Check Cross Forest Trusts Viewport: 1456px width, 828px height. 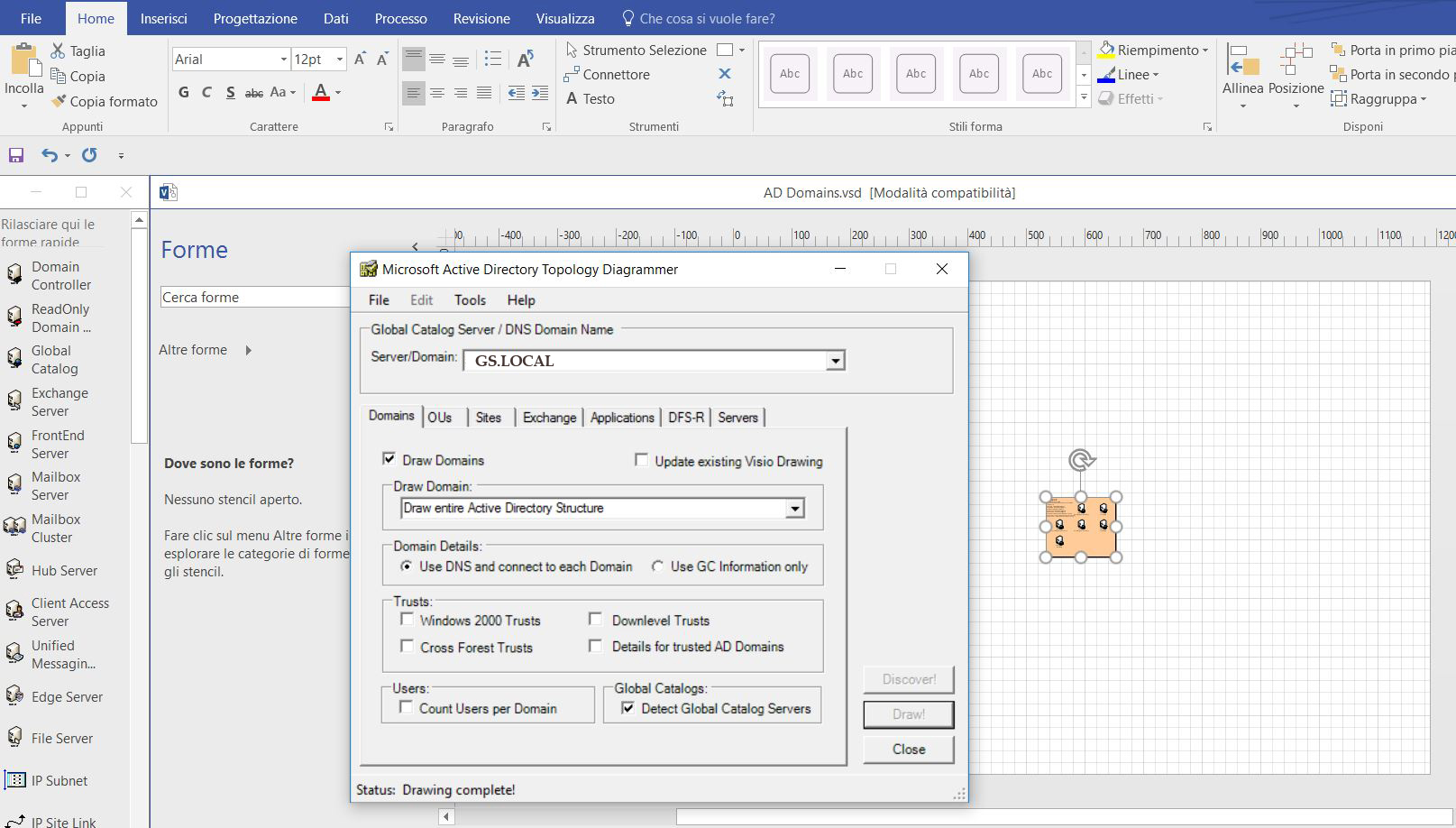coord(407,646)
